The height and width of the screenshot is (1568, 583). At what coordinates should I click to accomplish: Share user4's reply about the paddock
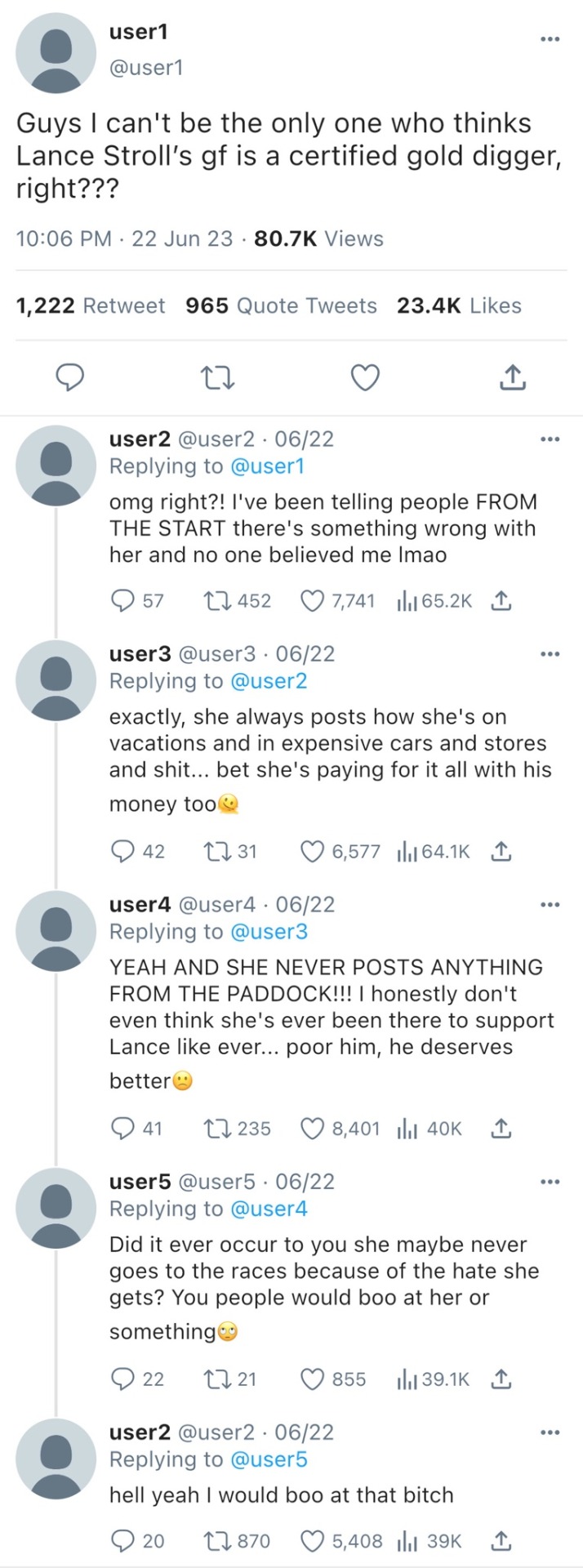(501, 1129)
